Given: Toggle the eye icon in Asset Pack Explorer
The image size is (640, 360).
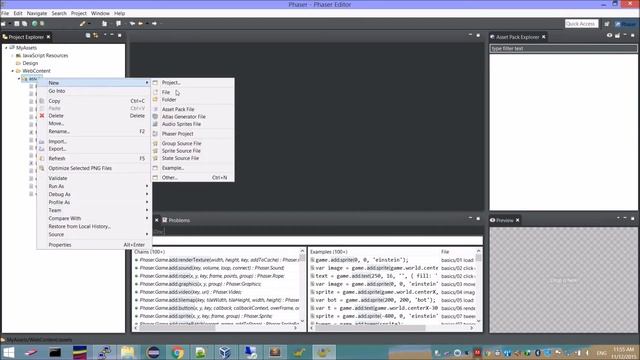Looking at the screenshot, I should tap(609, 36).
